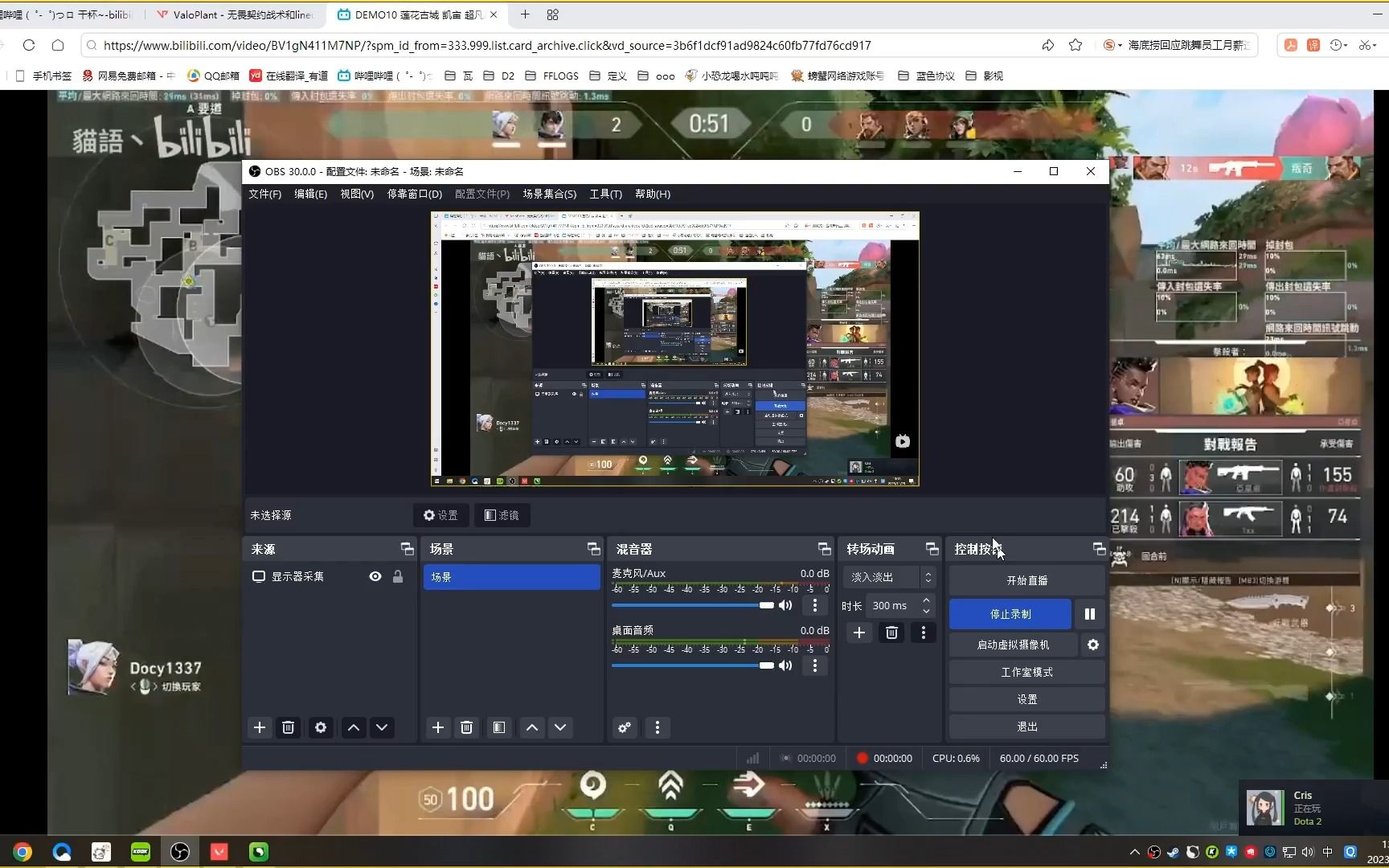Delete the selected scene with the trash icon
Image resolution: width=1389 pixels, height=868 pixels.
[x=466, y=727]
